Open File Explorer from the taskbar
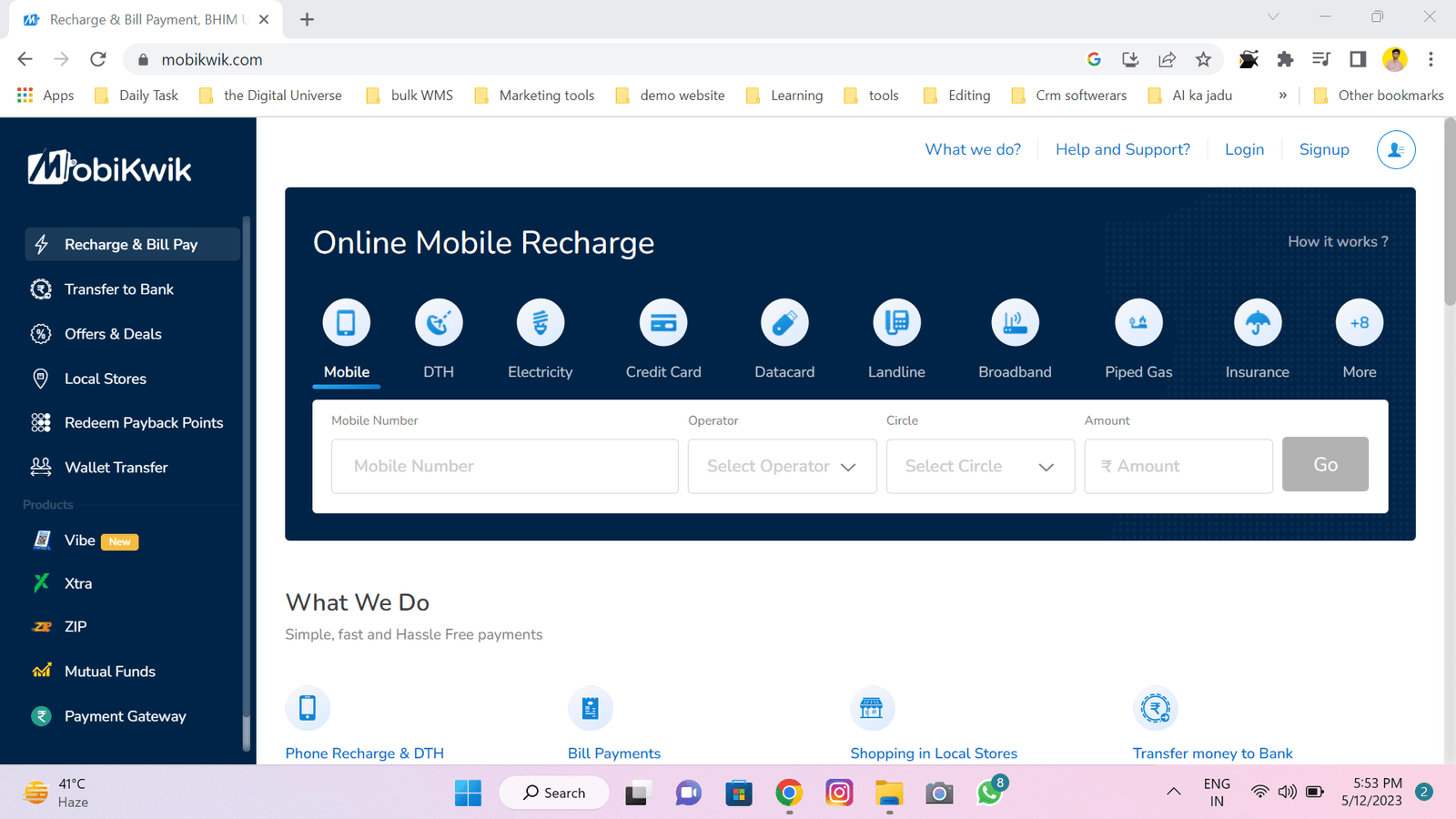 [x=889, y=793]
